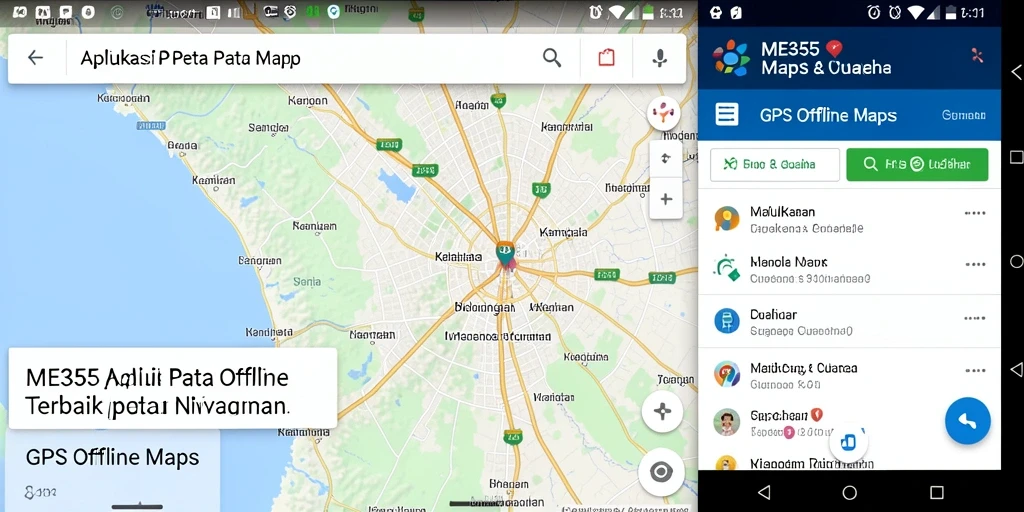Open more options for Cualiar
The image size is (1024, 512).
974,318
